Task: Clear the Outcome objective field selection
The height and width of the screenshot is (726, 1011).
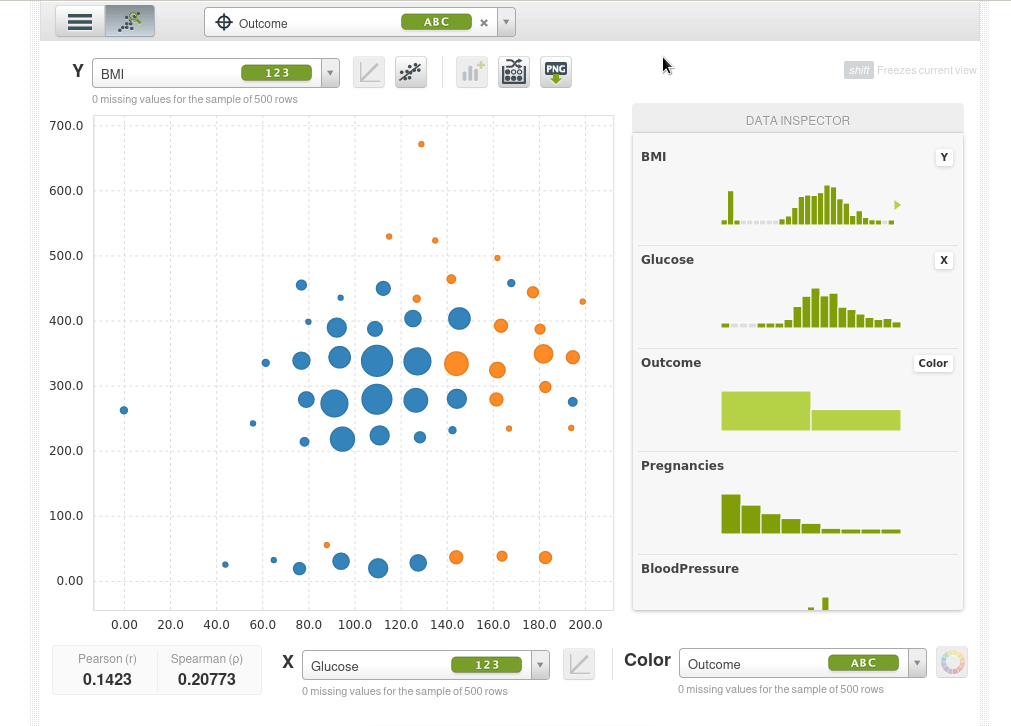Action: (484, 22)
